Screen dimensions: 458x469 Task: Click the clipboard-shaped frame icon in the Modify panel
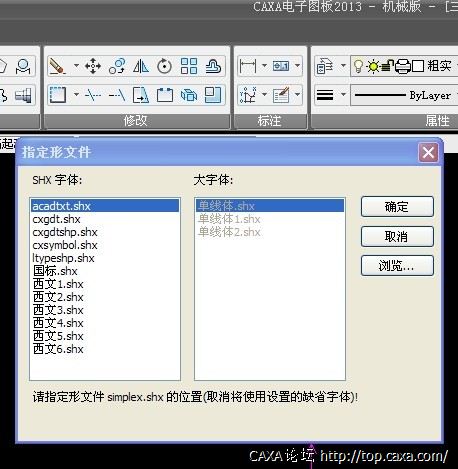pyautogui.click(x=165, y=95)
